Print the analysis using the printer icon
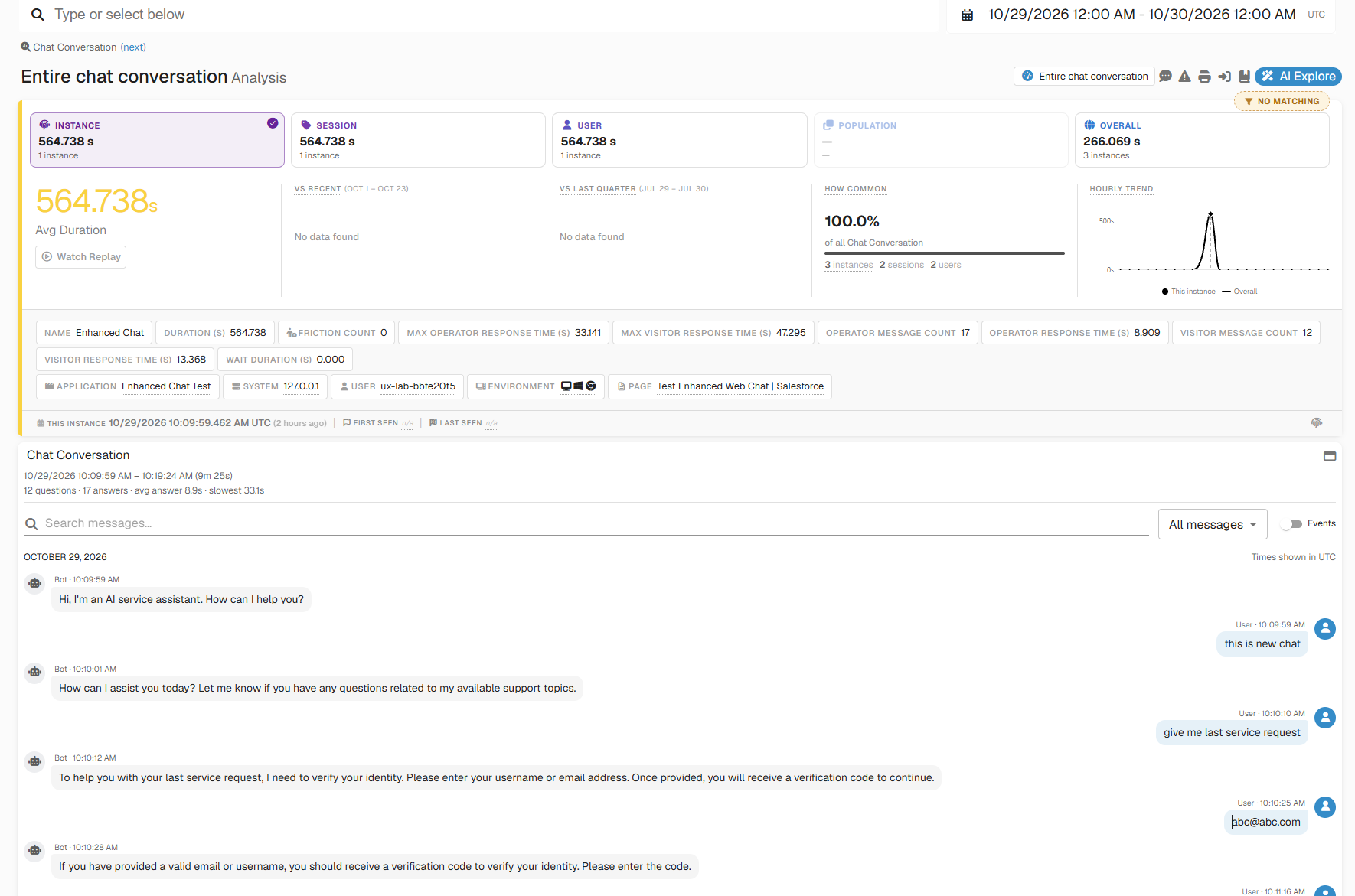1355x896 pixels. pos(1204,77)
